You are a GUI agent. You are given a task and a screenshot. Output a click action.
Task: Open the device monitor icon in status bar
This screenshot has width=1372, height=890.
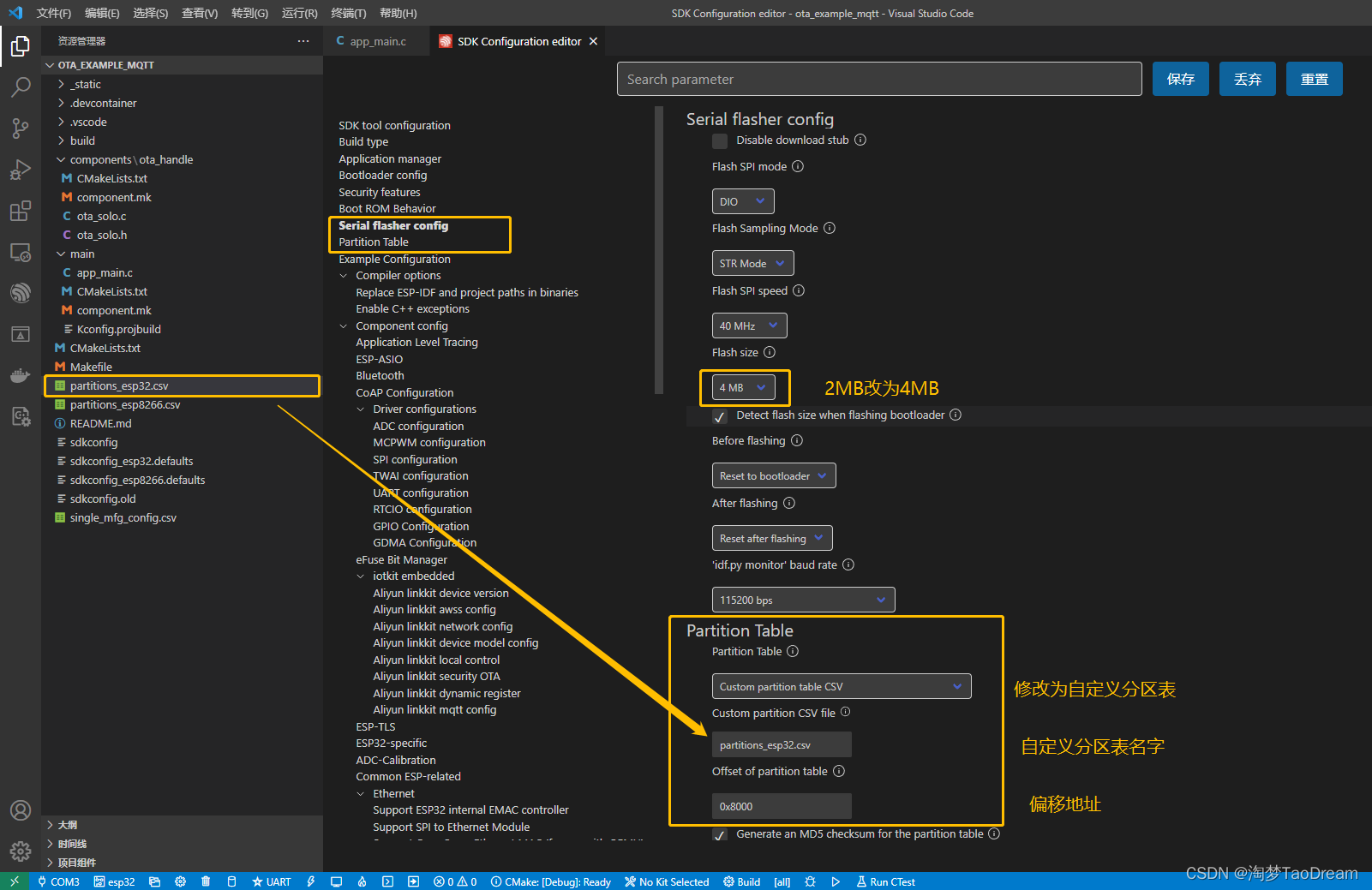[336, 881]
